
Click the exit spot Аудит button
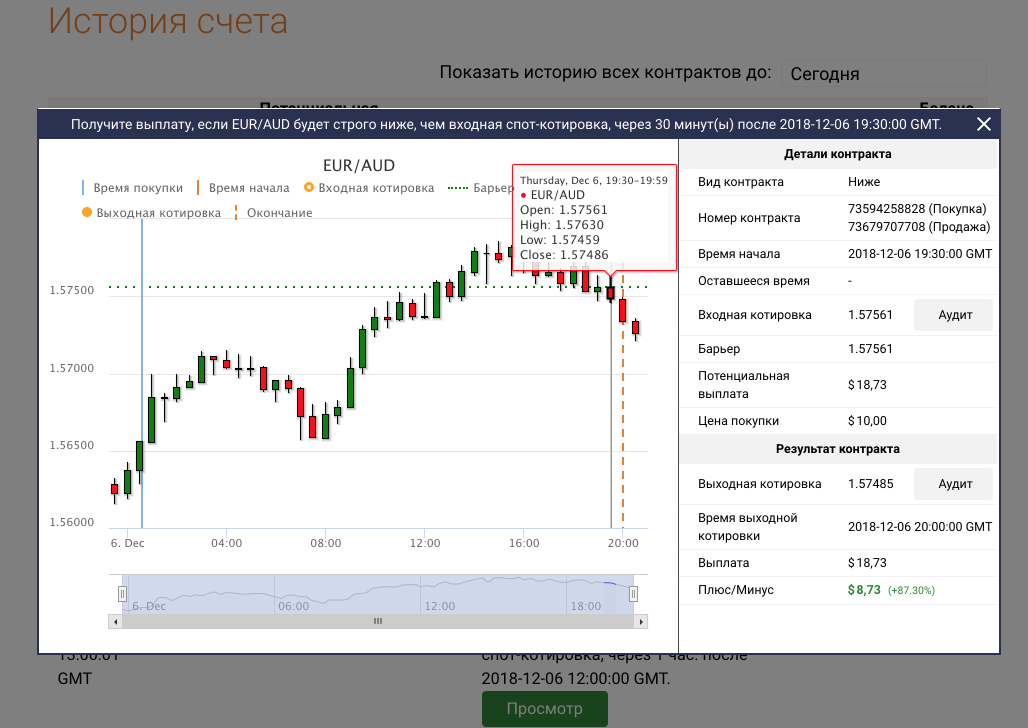955,484
